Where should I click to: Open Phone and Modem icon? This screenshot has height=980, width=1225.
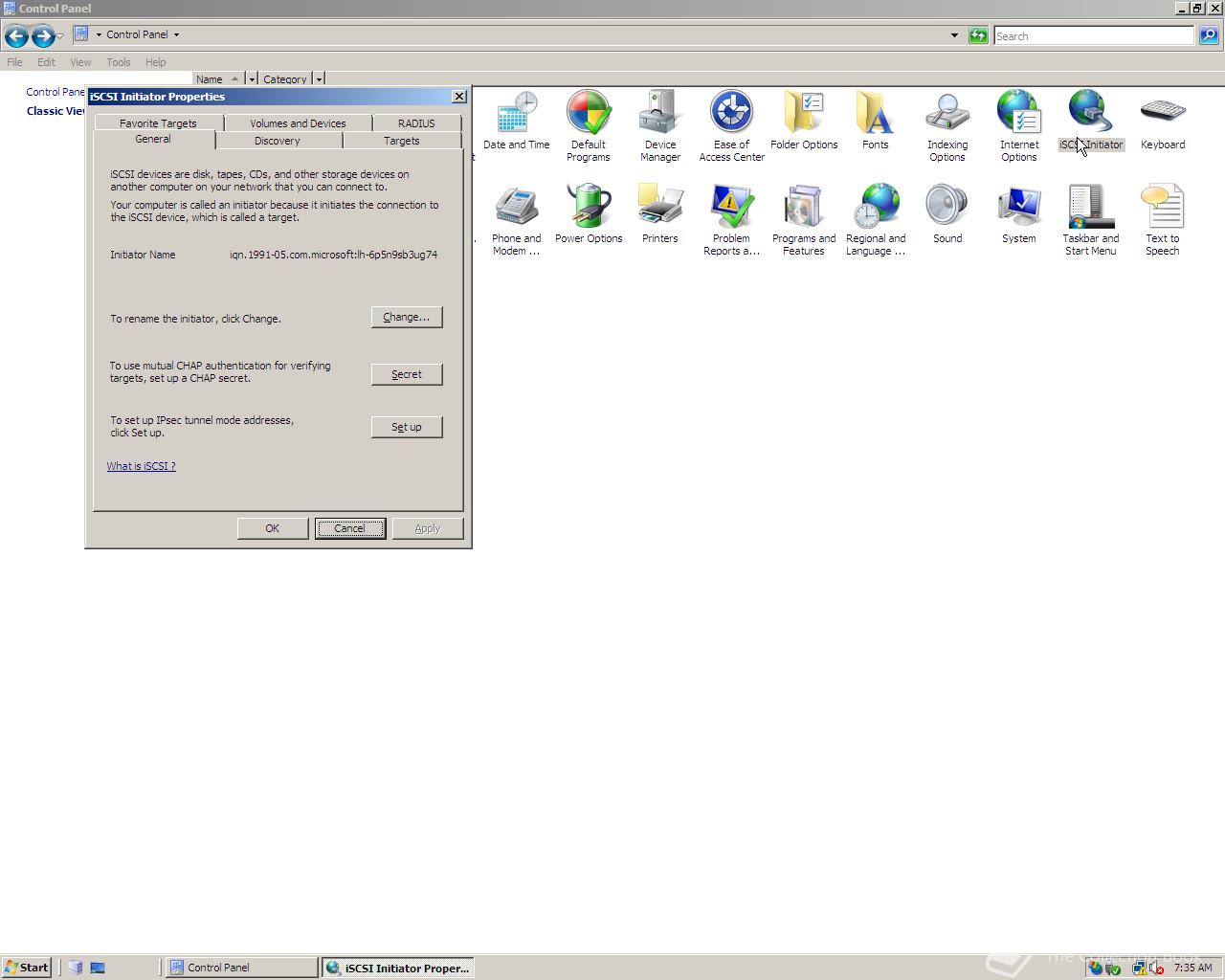[x=517, y=220]
